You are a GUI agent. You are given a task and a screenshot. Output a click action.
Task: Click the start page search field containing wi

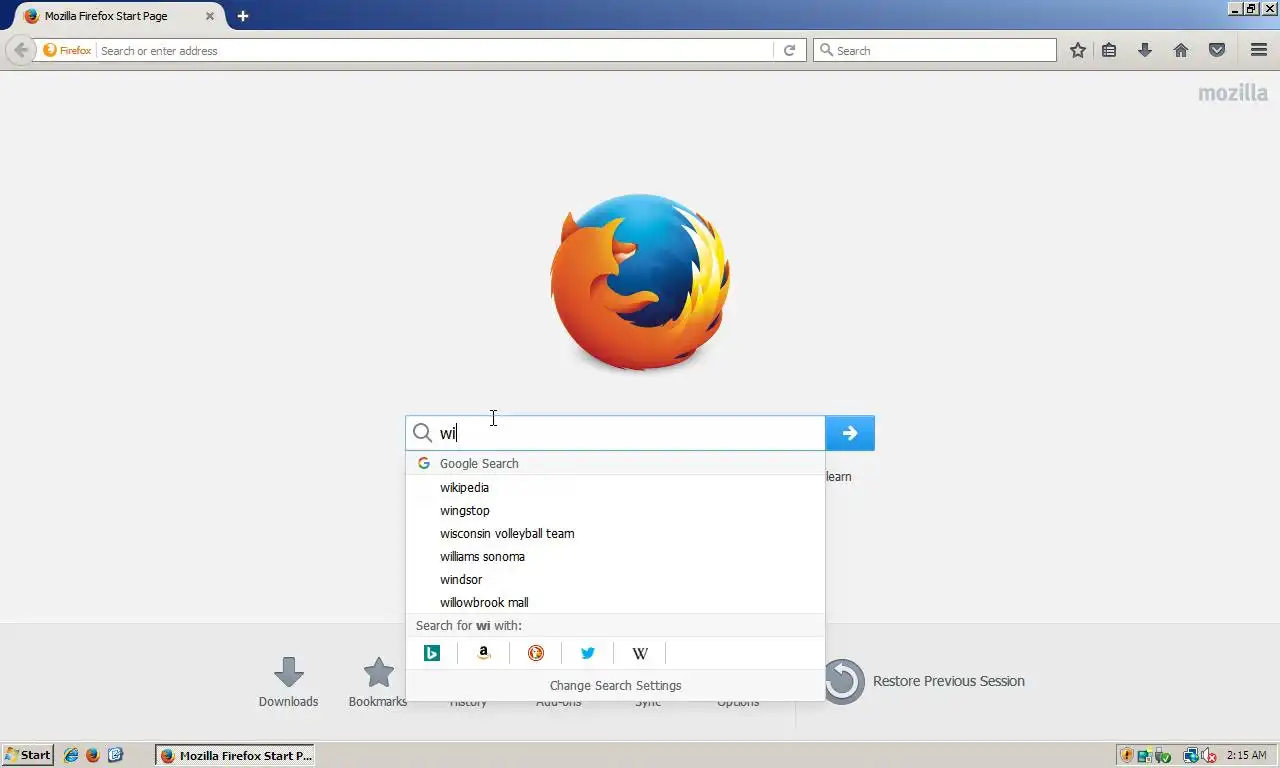click(x=615, y=433)
